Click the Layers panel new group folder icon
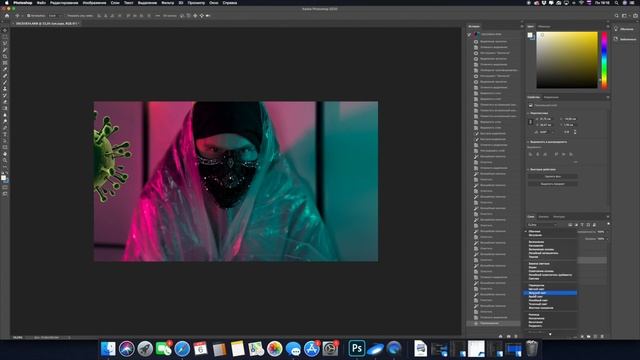The image size is (640, 360). pos(589,337)
